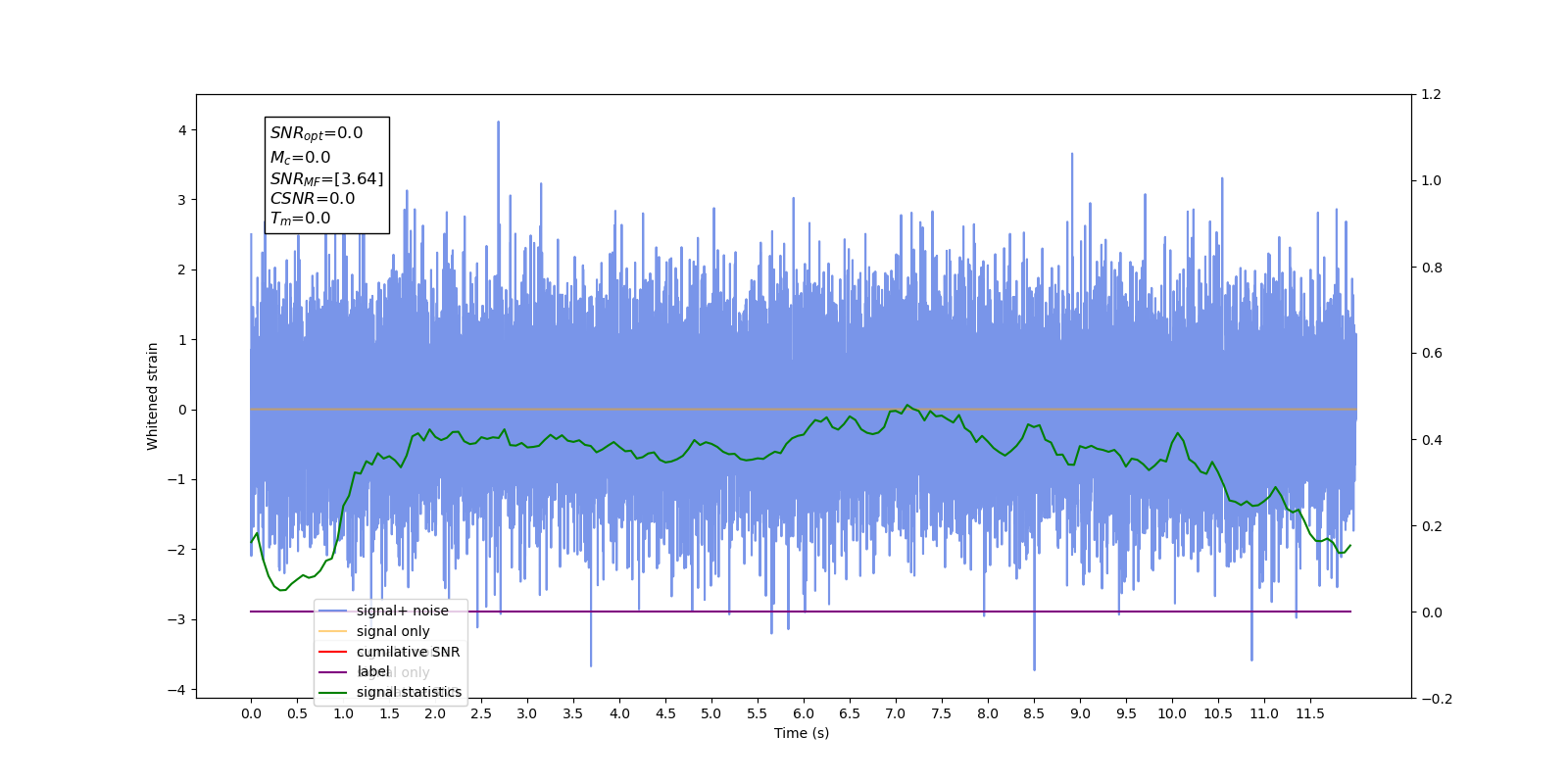The height and width of the screenshot is (784, 1568).
Task: Click the 'signal only' legend entry text
Action: coord(393,631)
